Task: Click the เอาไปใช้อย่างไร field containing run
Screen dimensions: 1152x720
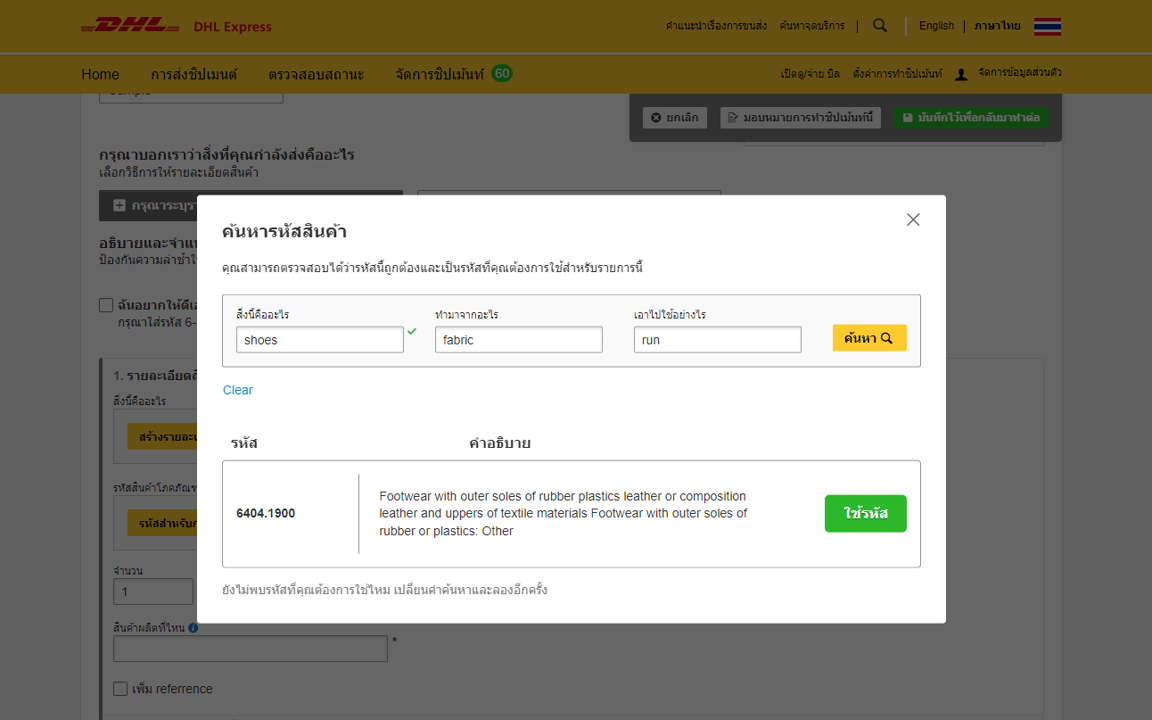Action: (718, 339)
